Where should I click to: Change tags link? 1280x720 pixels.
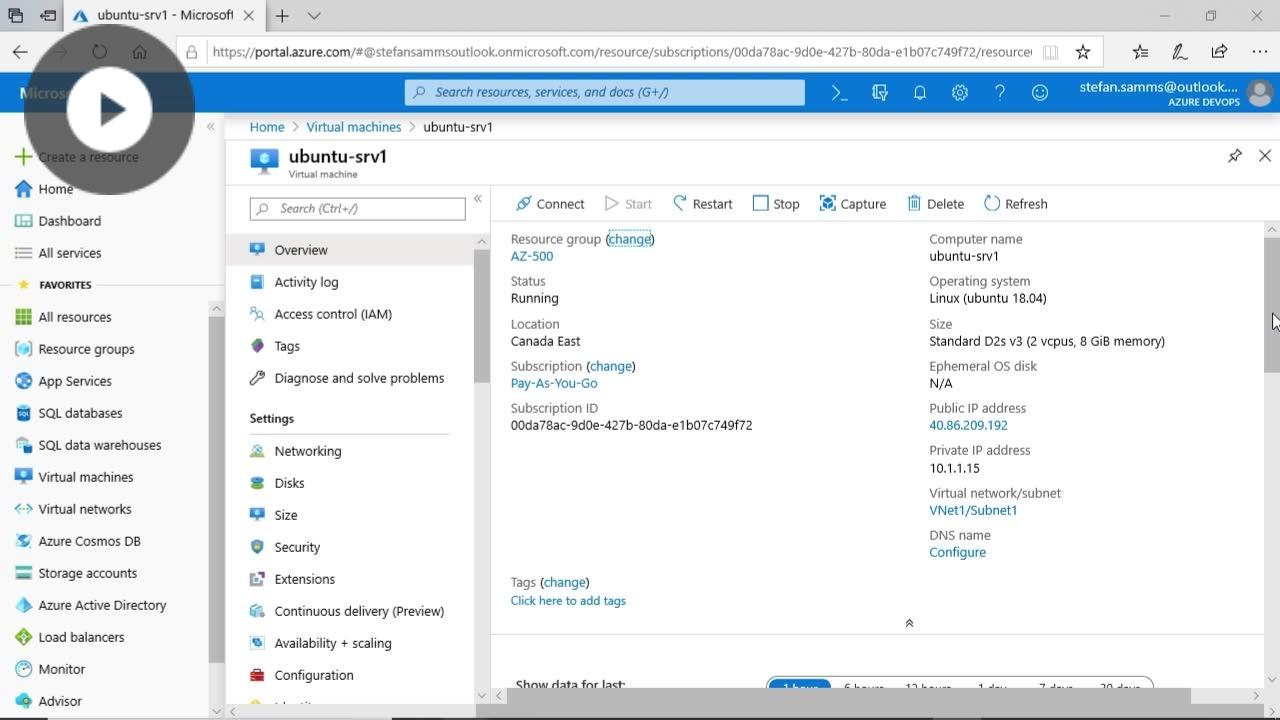click(564, 582)
